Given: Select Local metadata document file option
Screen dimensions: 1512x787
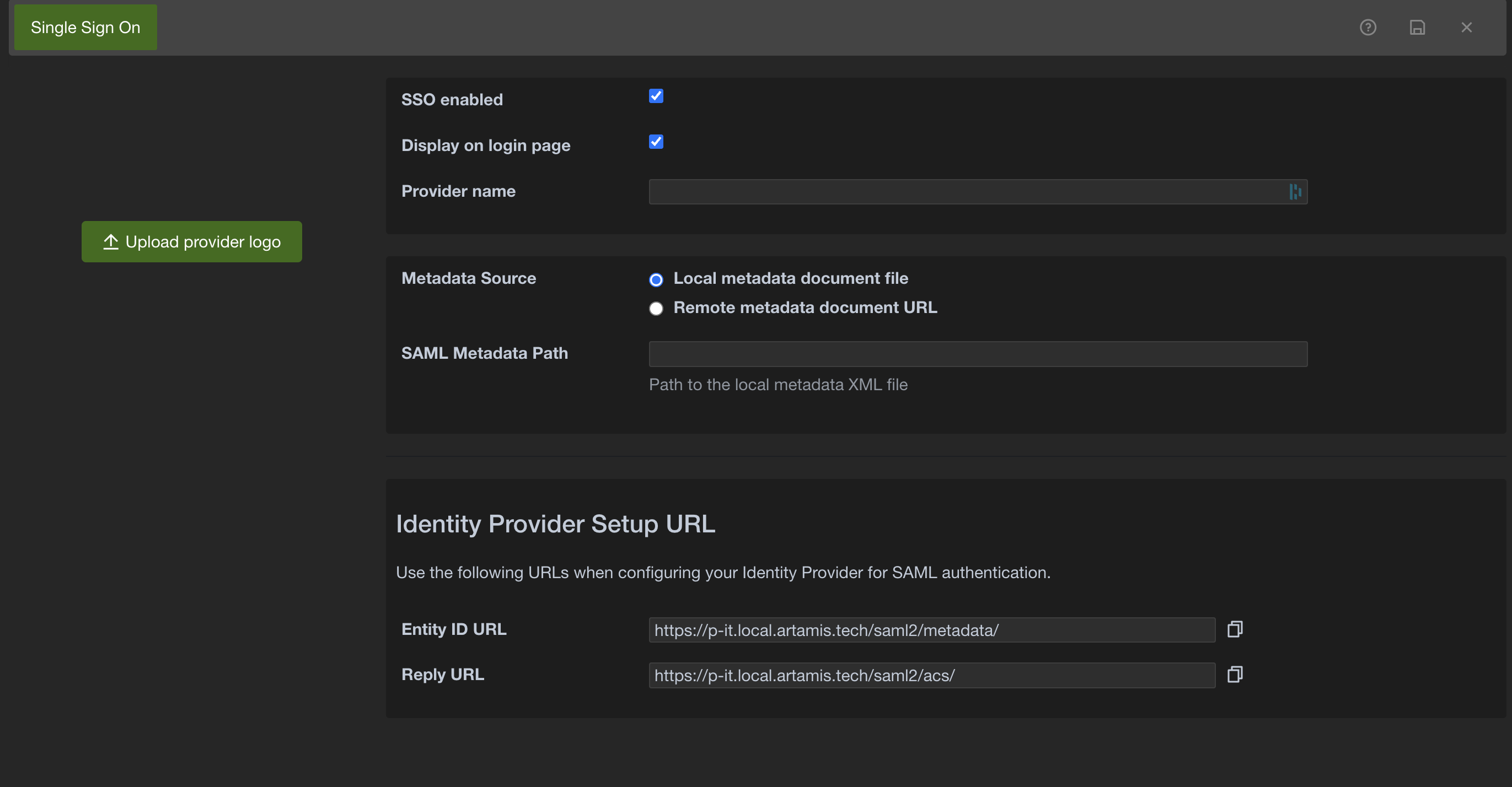Looking at the screenshot, I should tap(656, 280).
